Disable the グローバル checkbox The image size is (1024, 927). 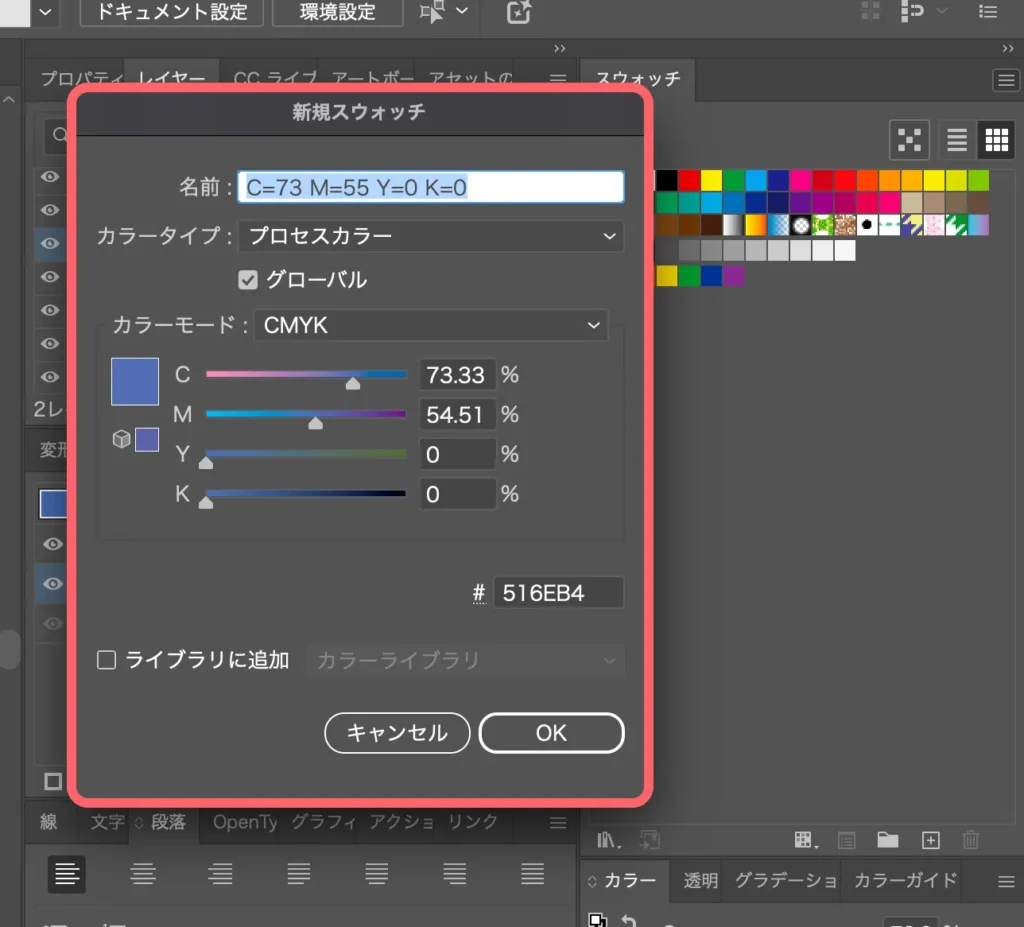(247, 280)
